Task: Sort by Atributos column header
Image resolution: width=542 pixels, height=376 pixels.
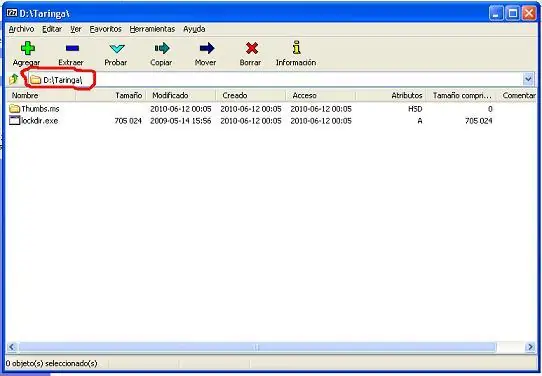Action: point(391,95)
